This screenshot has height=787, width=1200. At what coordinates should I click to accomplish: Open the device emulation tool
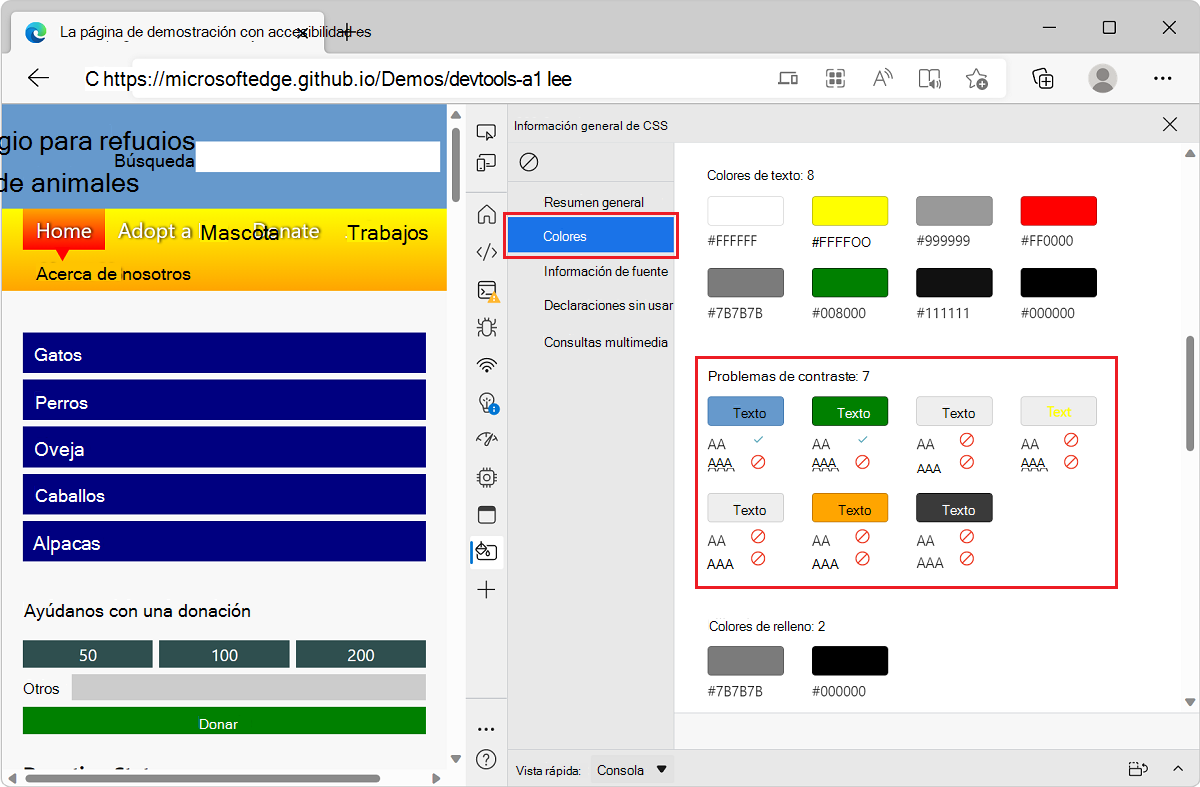coord(486,161)
